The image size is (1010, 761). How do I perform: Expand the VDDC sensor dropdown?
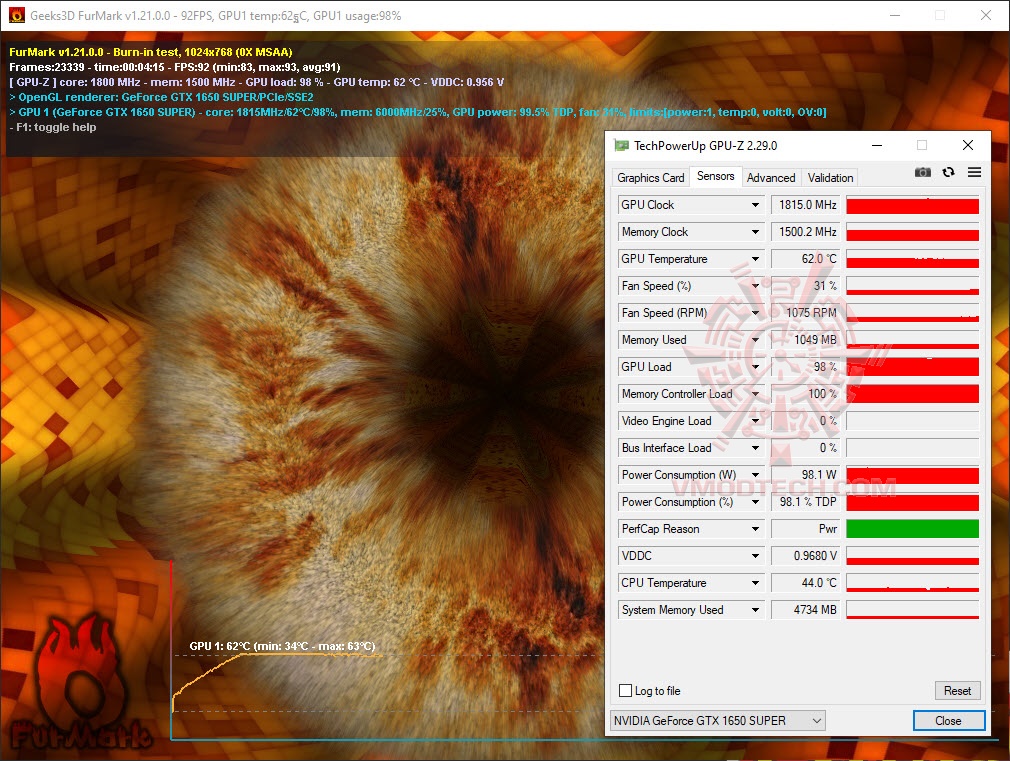point(755,556)
